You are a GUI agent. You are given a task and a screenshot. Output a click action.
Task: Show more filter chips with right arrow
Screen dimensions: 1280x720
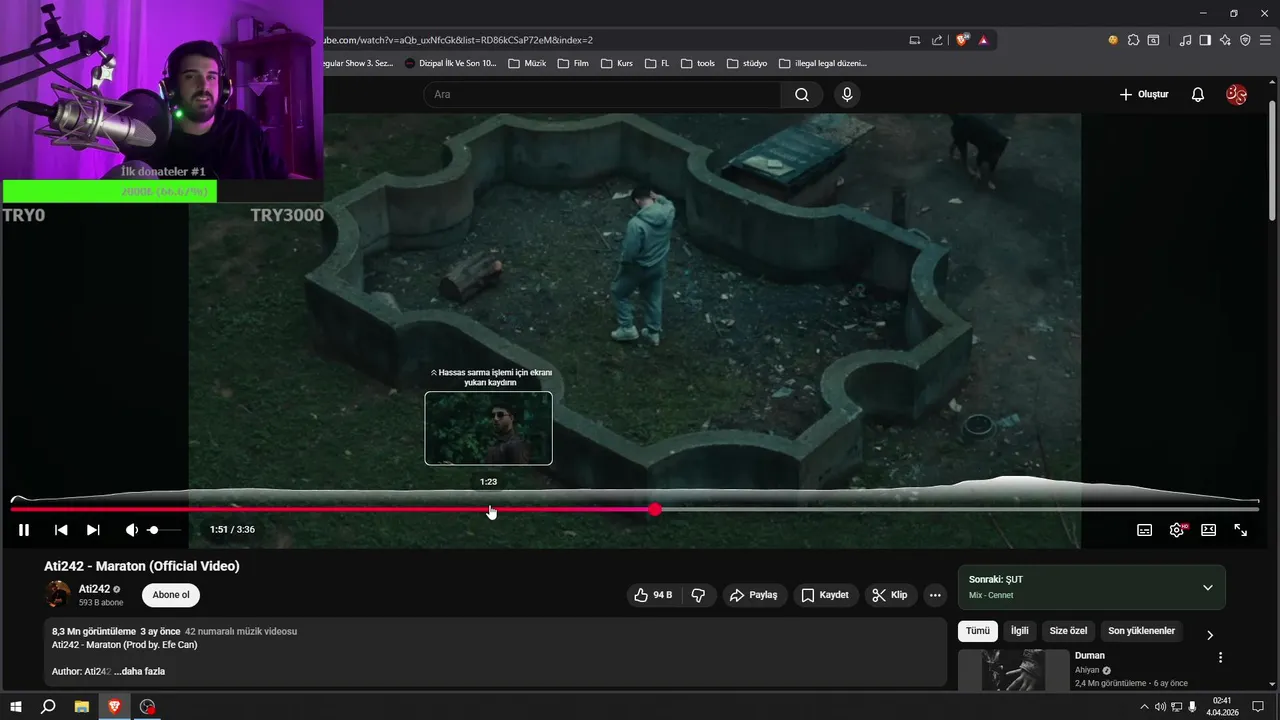point(1209,635)
